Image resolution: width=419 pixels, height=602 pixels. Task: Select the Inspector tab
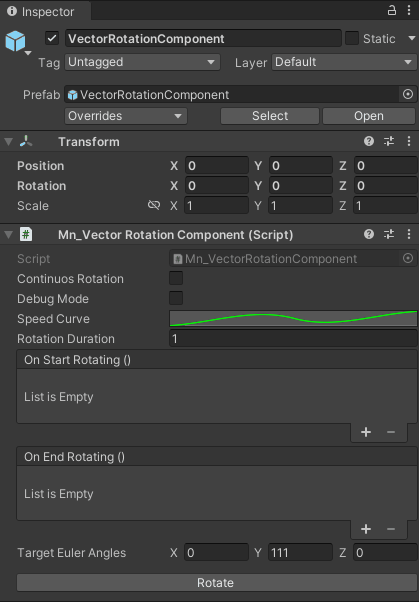(45, 11)
